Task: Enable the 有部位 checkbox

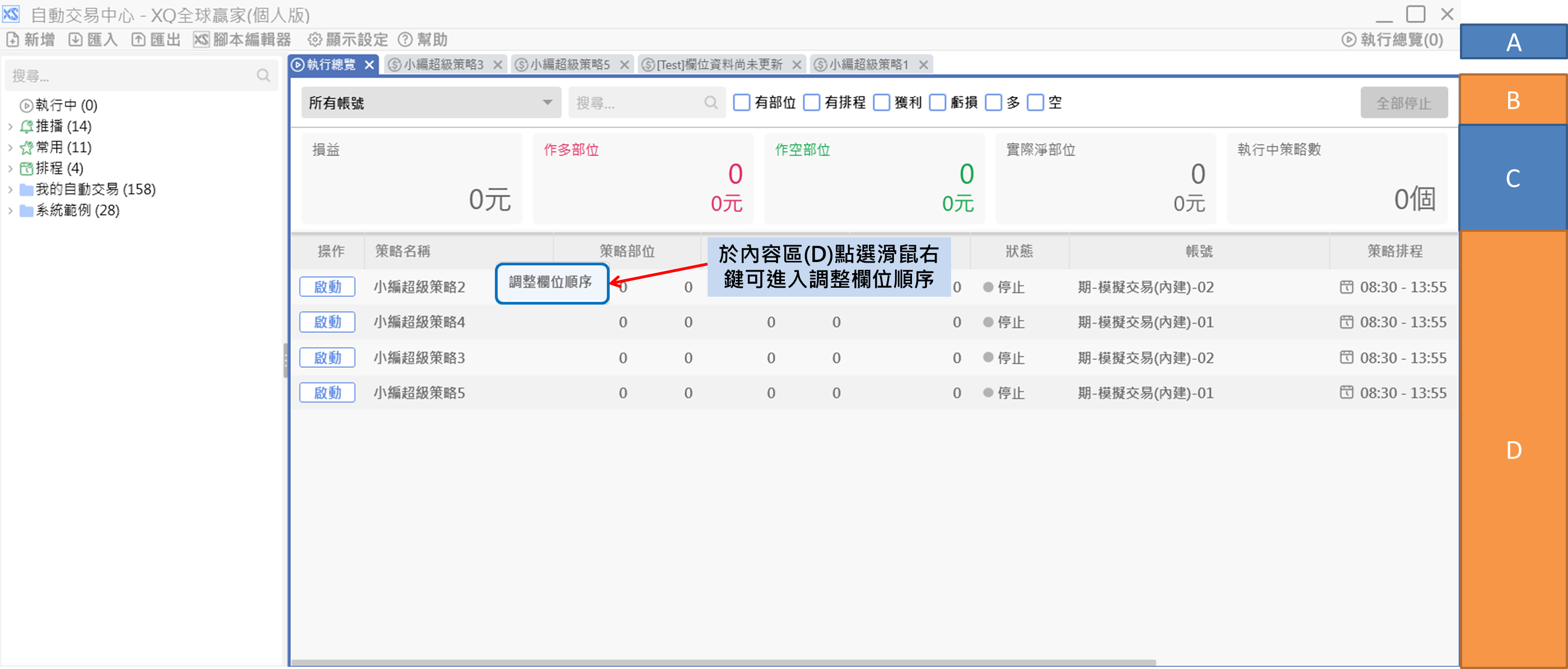Action: coord(741,102)
